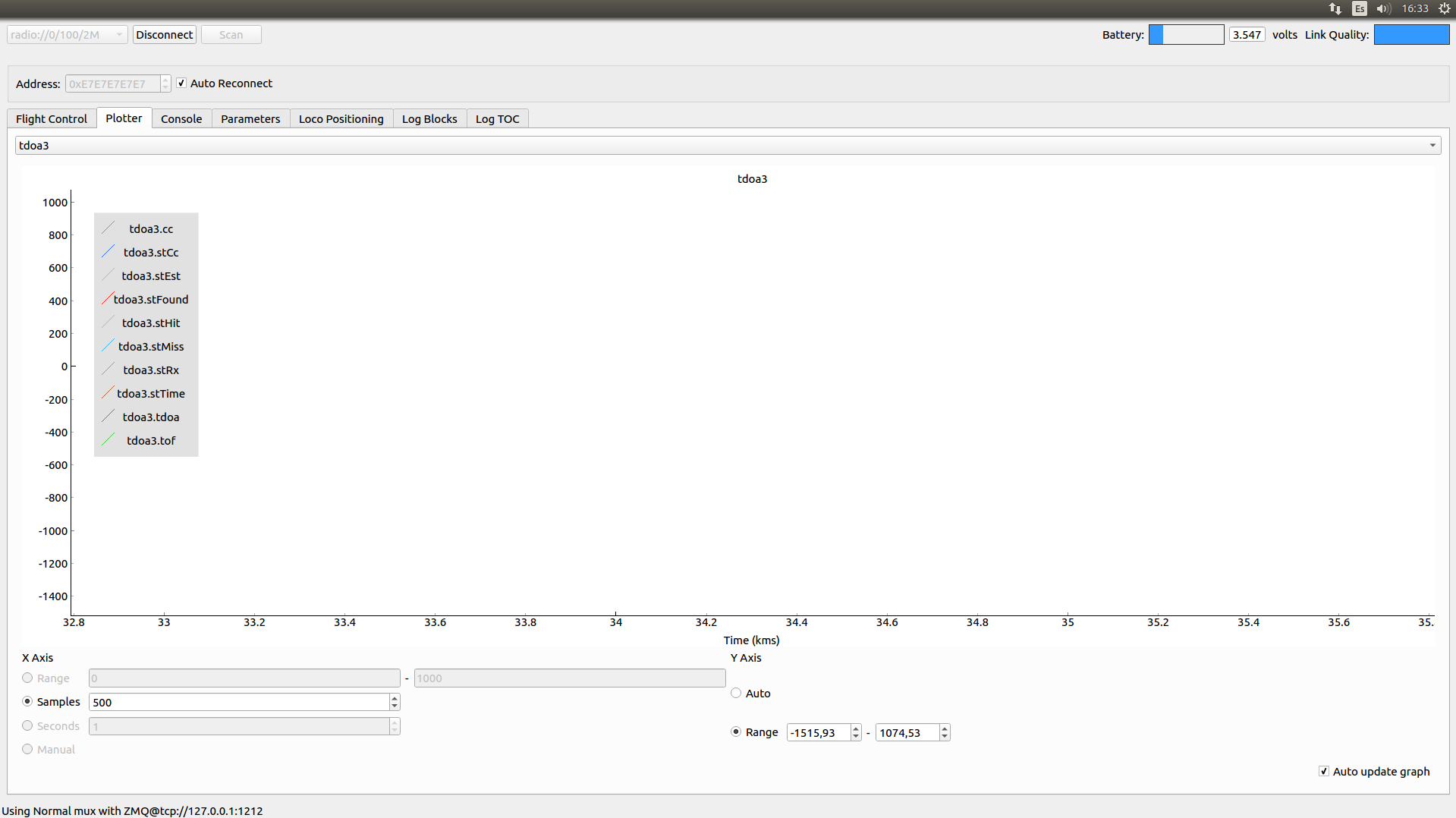Click the network indicator icon in top bar
This screenshot has width=1456, height=818.
tap(1335, 9)
